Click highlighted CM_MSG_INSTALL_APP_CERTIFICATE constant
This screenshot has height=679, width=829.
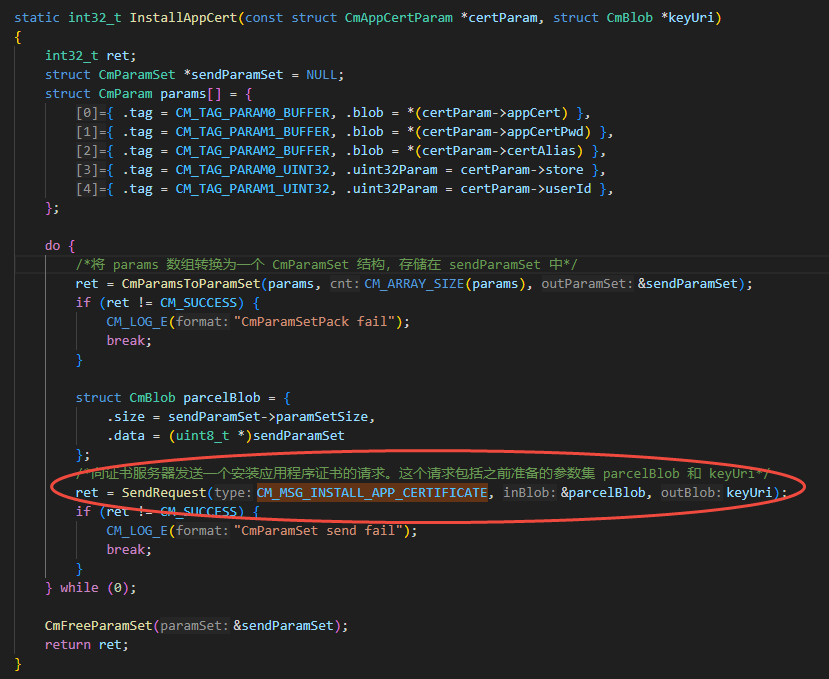click(x=372, y=493)
